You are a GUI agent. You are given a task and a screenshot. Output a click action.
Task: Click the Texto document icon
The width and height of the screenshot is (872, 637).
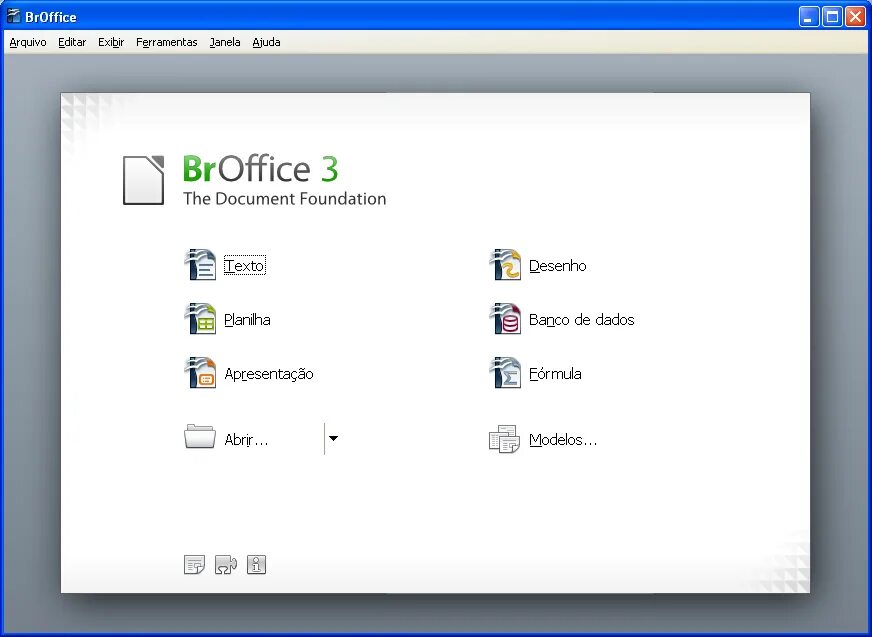pyautogui.click(x=200, y=265)
